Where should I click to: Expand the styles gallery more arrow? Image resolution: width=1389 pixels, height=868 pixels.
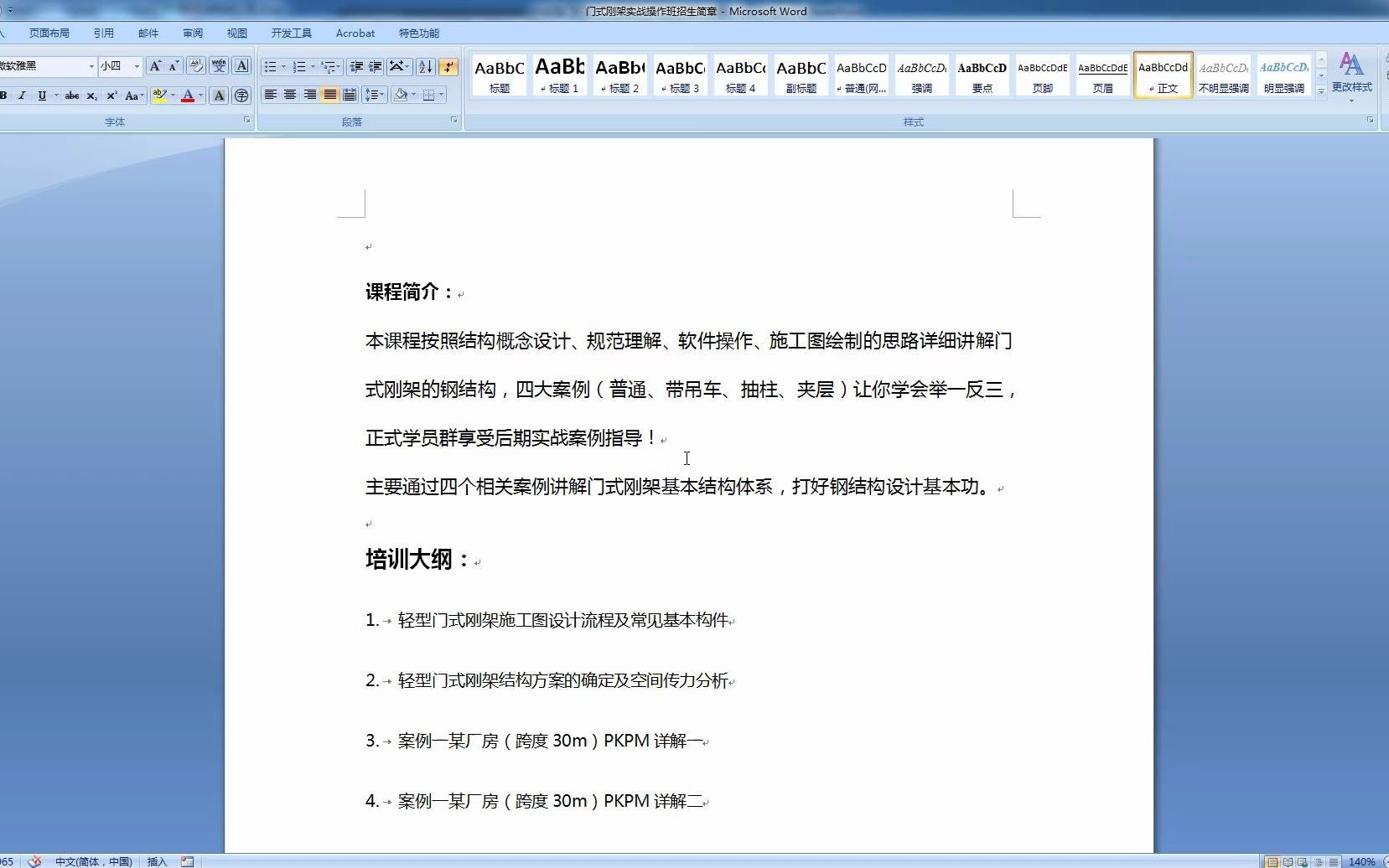pos(1321,91)
